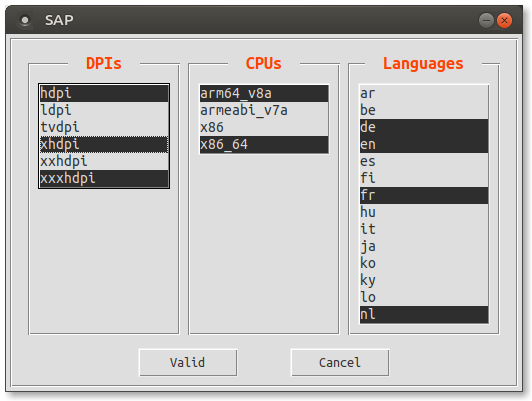
Task: Deselect xxxhdpi density option
Action: click(x=104, y=178)
